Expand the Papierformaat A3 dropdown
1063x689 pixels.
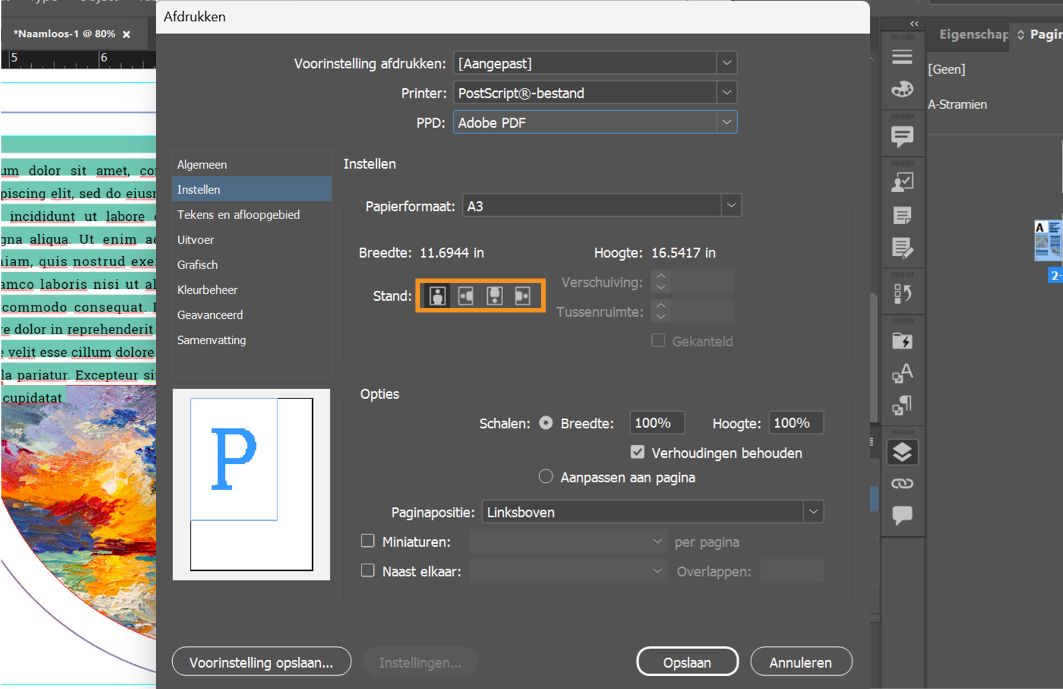(601, 205)
